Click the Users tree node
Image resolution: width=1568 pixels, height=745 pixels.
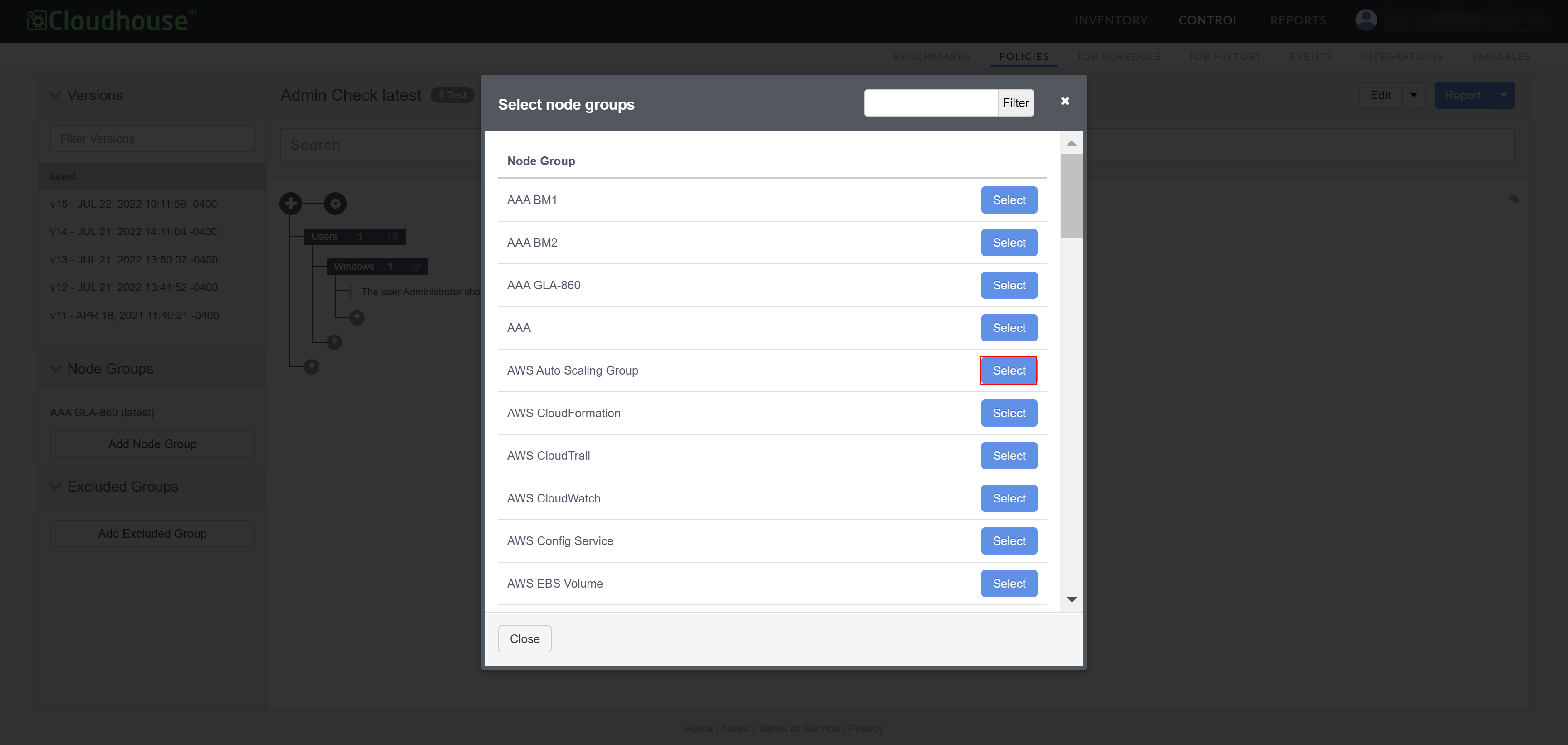(354, 237)
